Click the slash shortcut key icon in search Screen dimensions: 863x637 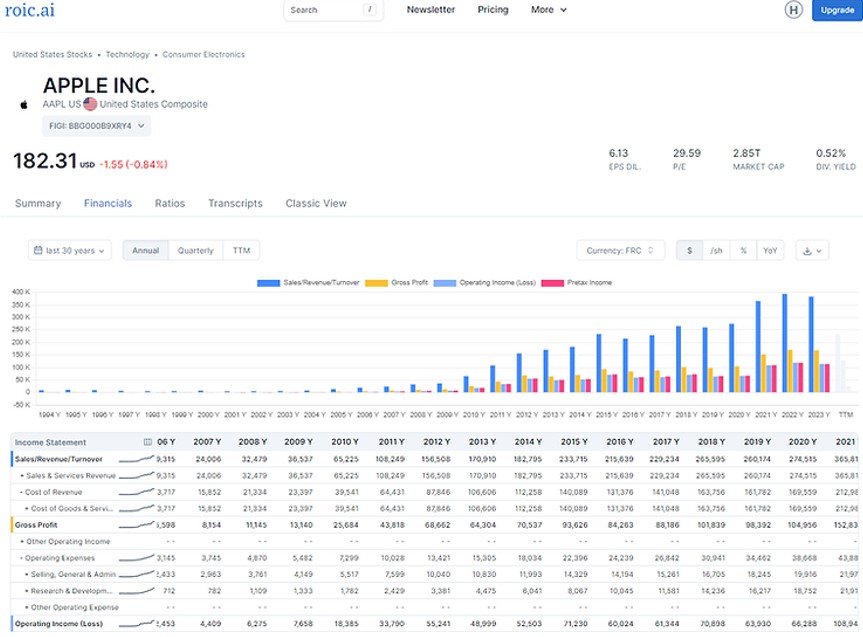(x=370, y=9)
